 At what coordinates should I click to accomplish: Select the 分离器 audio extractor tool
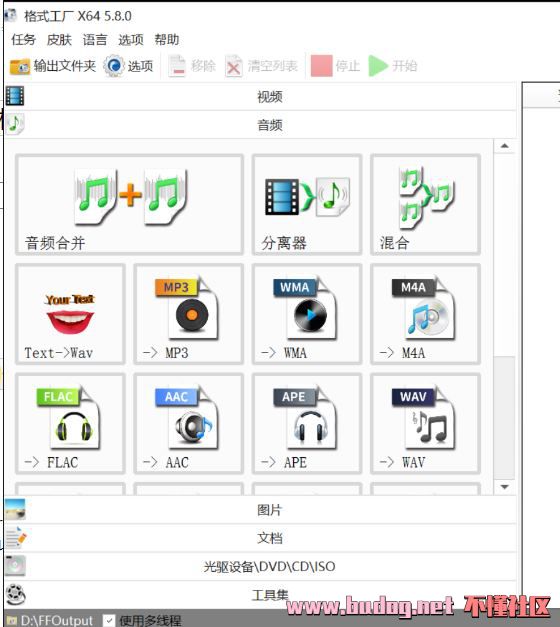click(307, 204)
